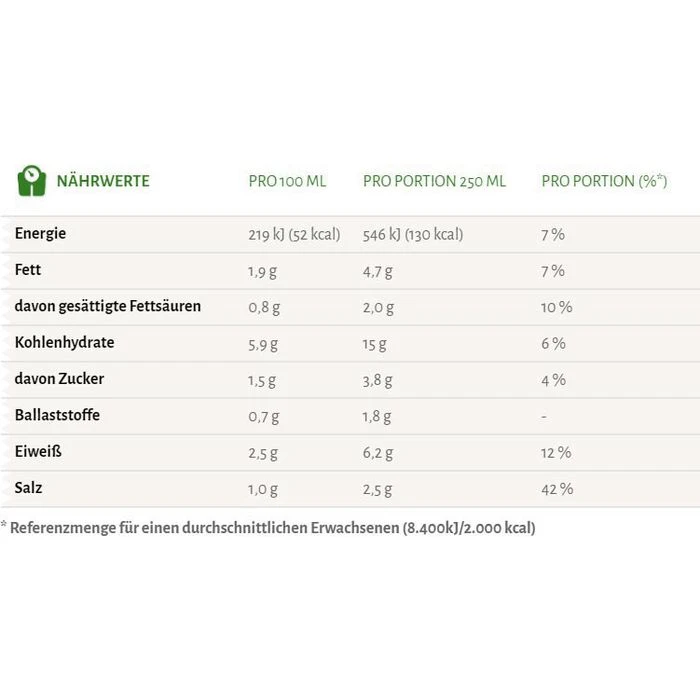
Task: Click the Eiweiß row label
Action: (x=38, y=452)
